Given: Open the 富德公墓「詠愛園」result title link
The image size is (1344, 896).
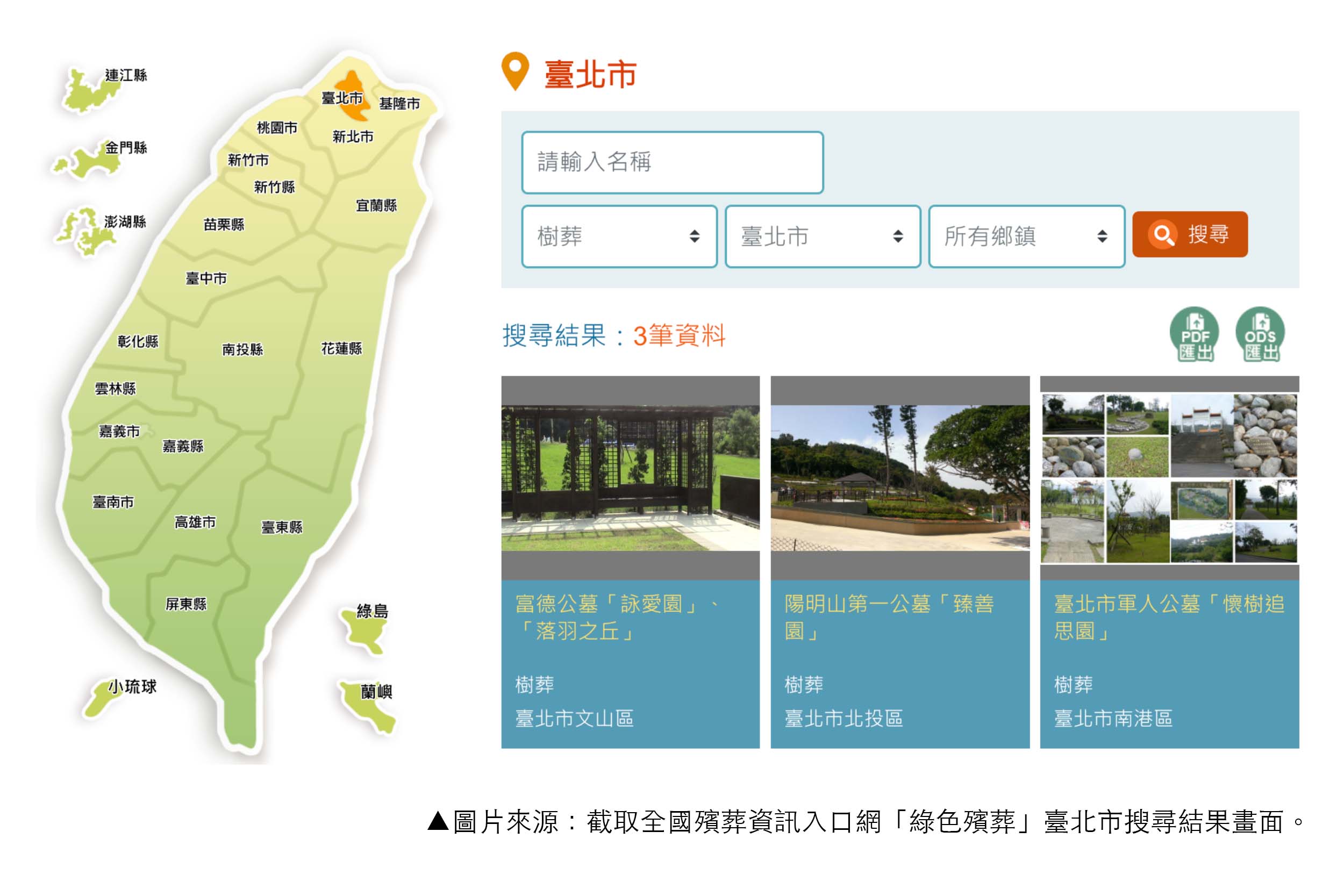Looking at the screenshot, I should click(x=617, y=618).
